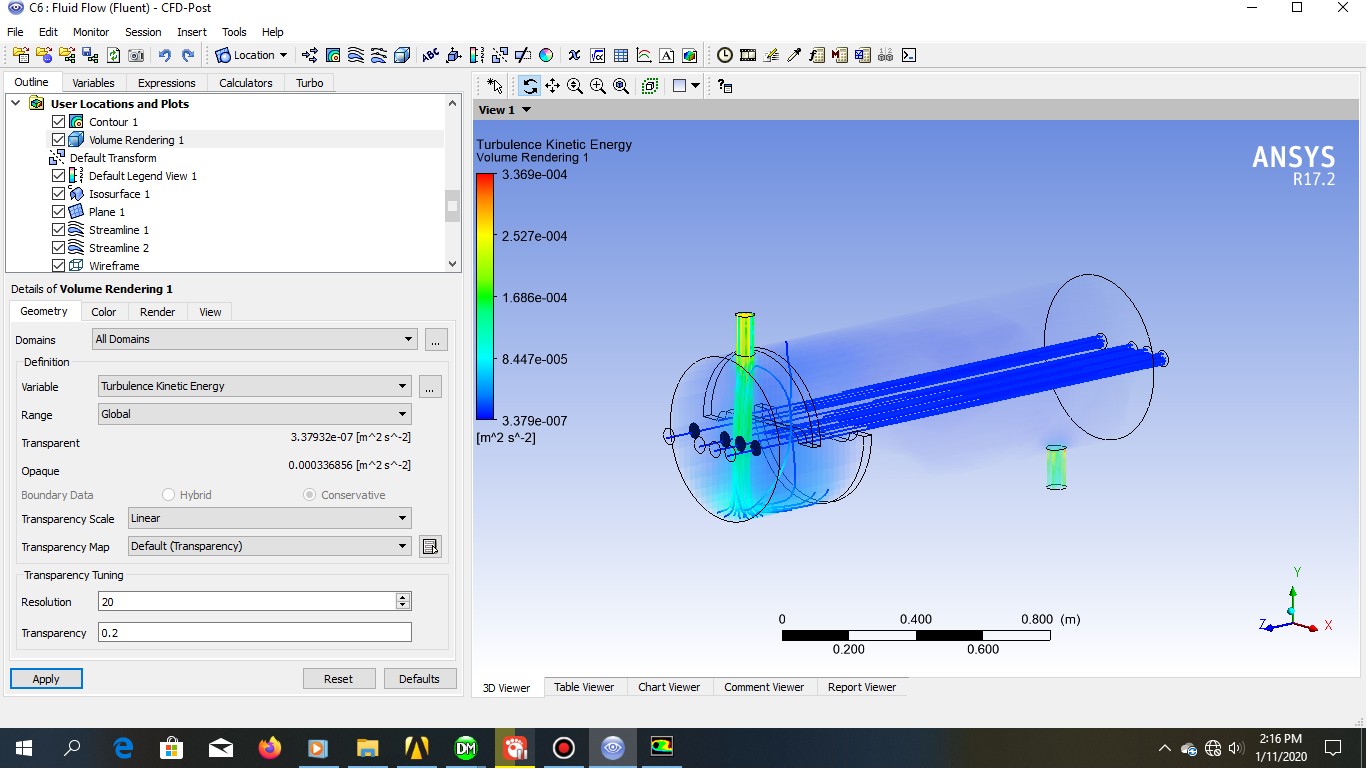This screenshot has width=1368, height=769.
Task: Insert a Text label with the ABC icon
Action: 430,55
